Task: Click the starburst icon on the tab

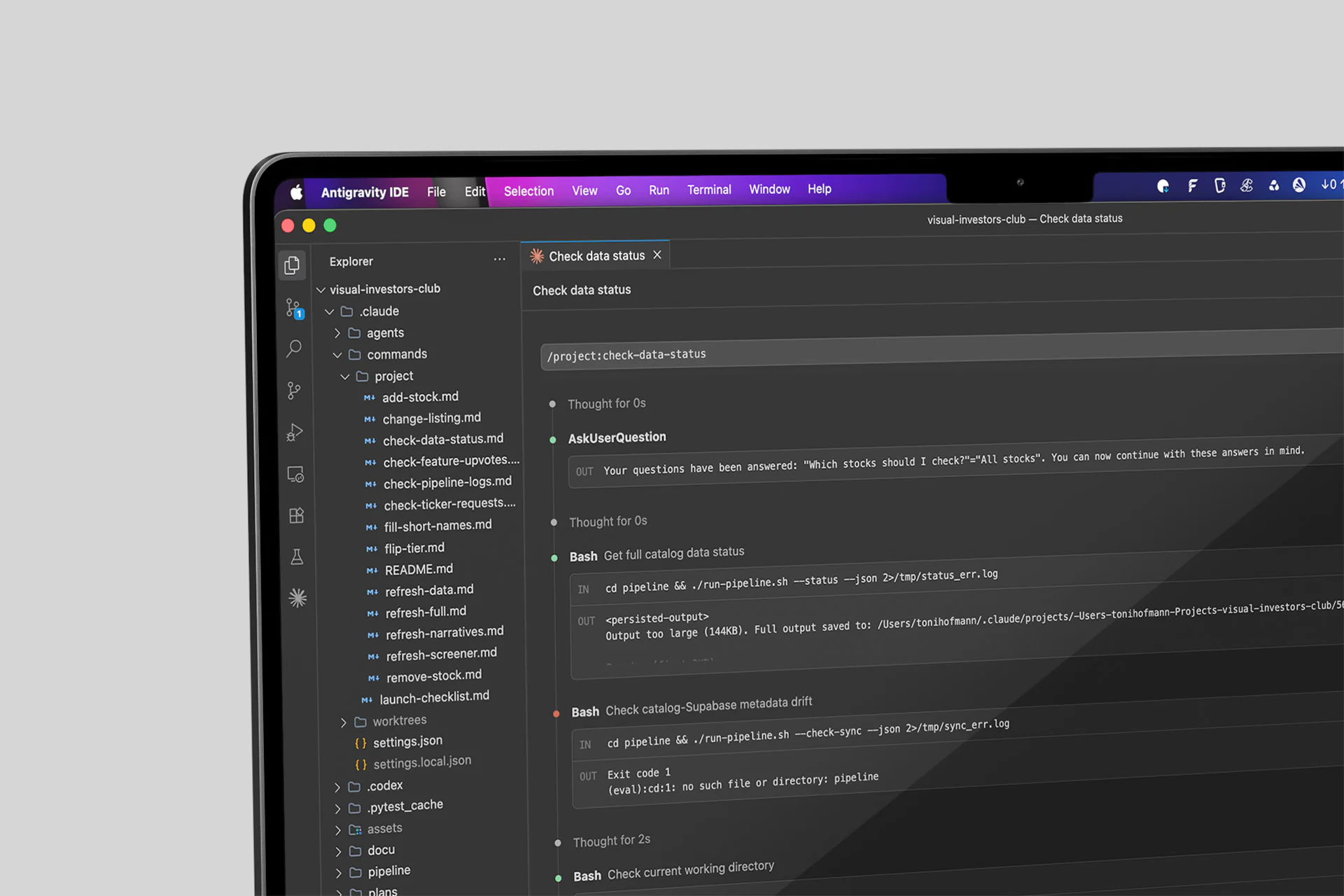Action: (537, 256)
